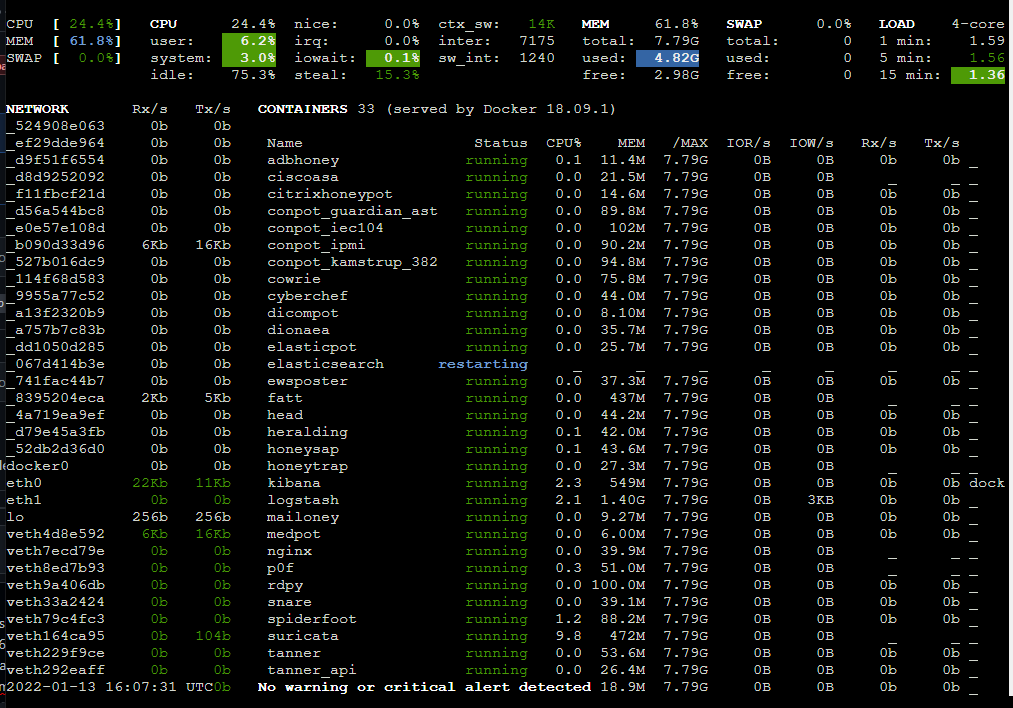The image size is (1013, 708).
Task: Click the eth0 network interface name
Action: (24, 483)
